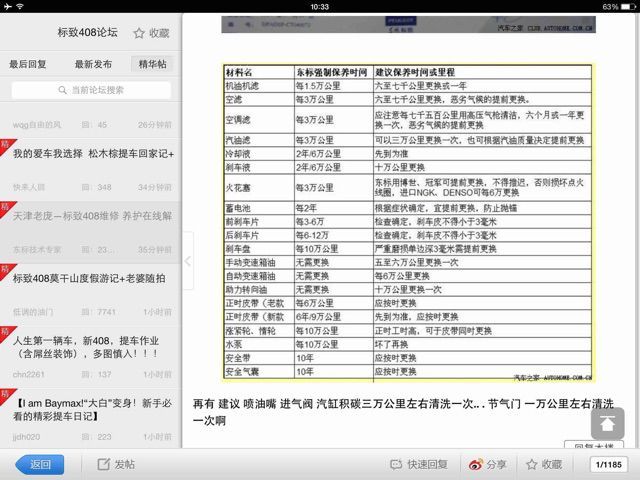The image size is (640, 480).
Task: Tap the battery indicator in status bar
Action: (x=628, y=7)
